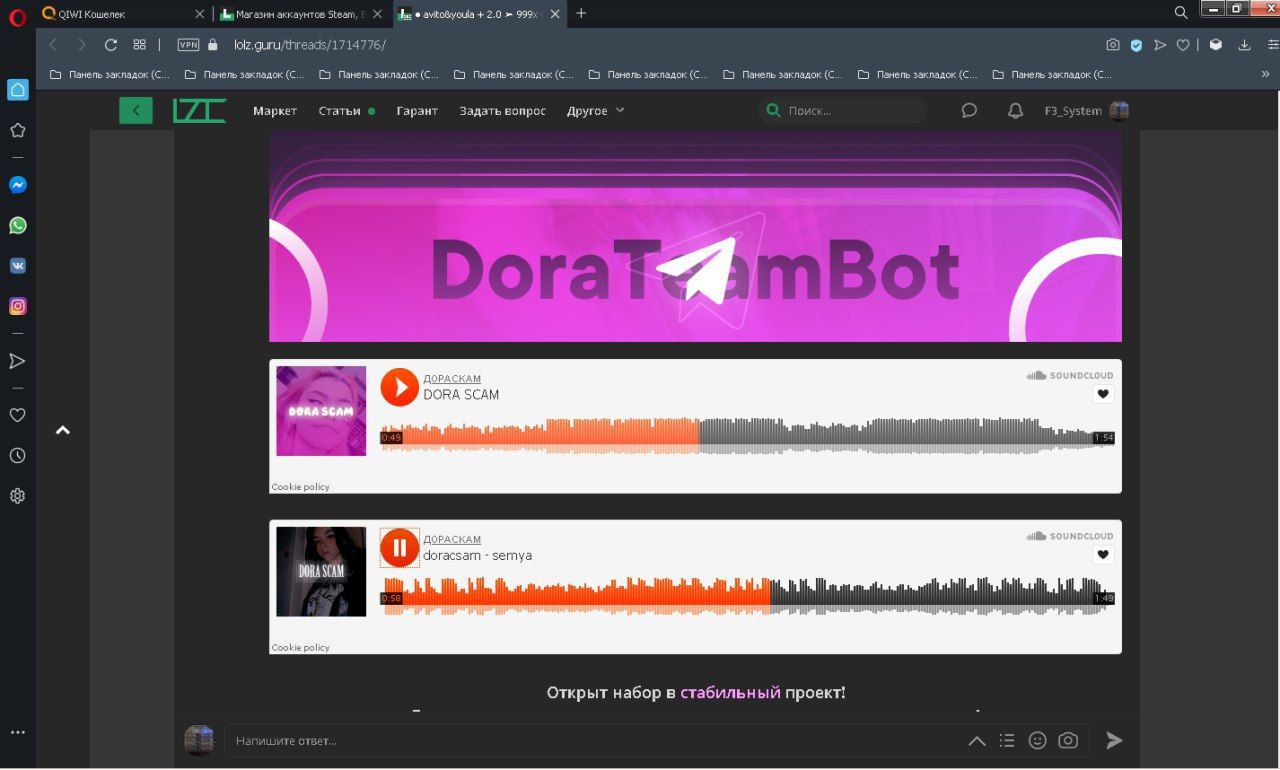Click the green back arrow button on forum
Screen dimensions: 1280x770
pos(136,111)
